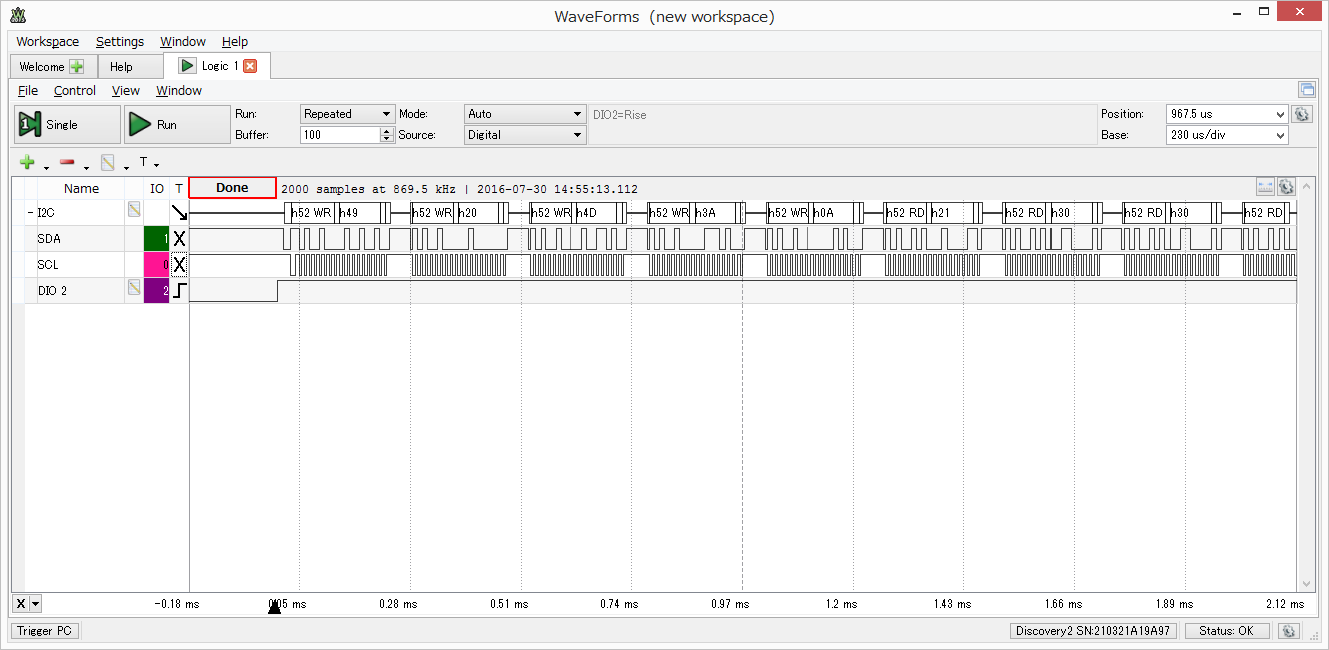The image size is (1329, 650).
Task: Open time settings gear next to Position
Action: (x=1301, y=114)
